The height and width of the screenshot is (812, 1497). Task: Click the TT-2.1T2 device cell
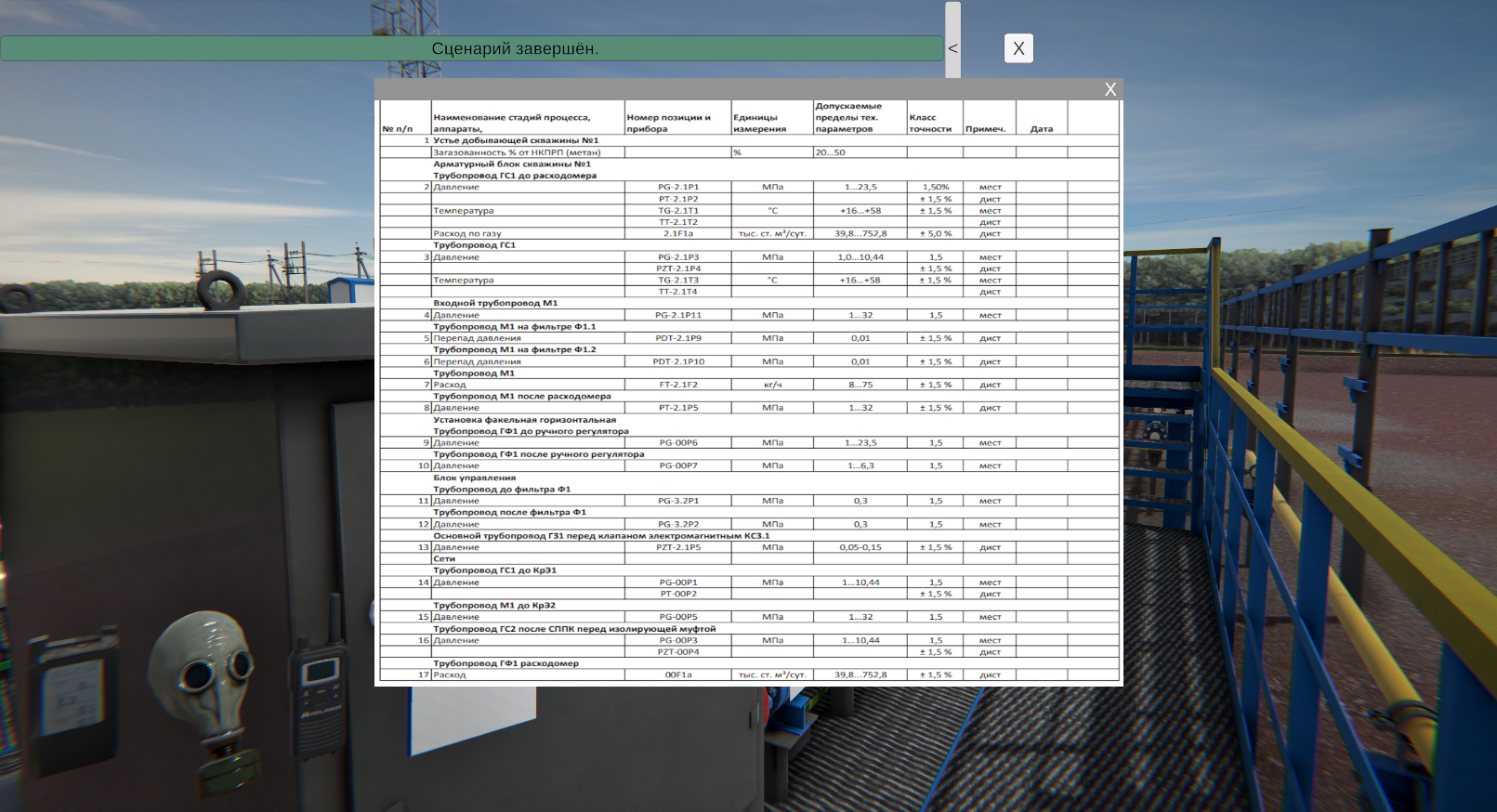[678, 222]
